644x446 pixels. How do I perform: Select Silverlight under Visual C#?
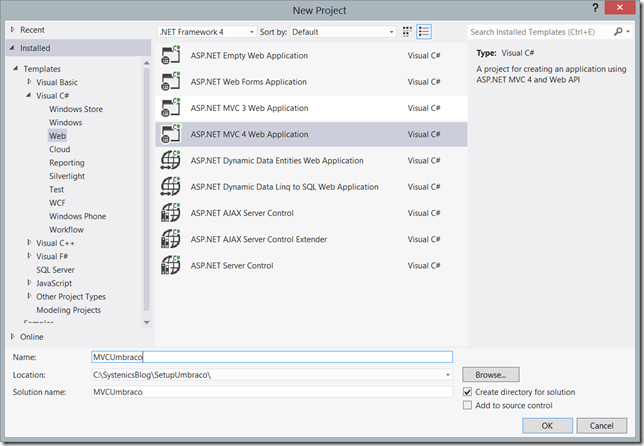tap(67, 176)
